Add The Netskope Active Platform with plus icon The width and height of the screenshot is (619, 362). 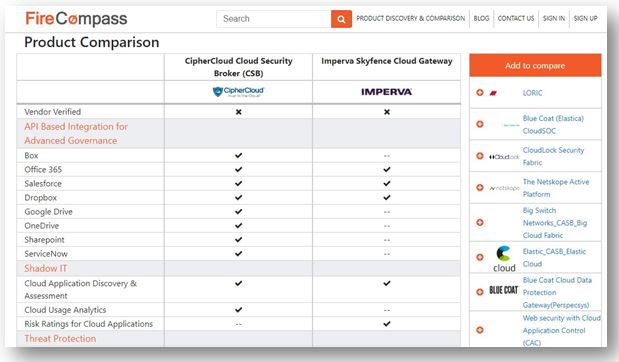tap(480, 188)
